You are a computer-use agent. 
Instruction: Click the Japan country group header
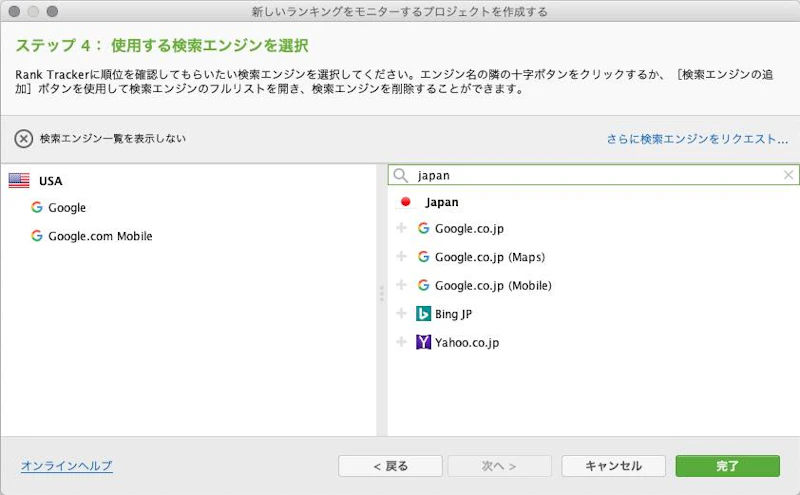[x=441, y=202]
